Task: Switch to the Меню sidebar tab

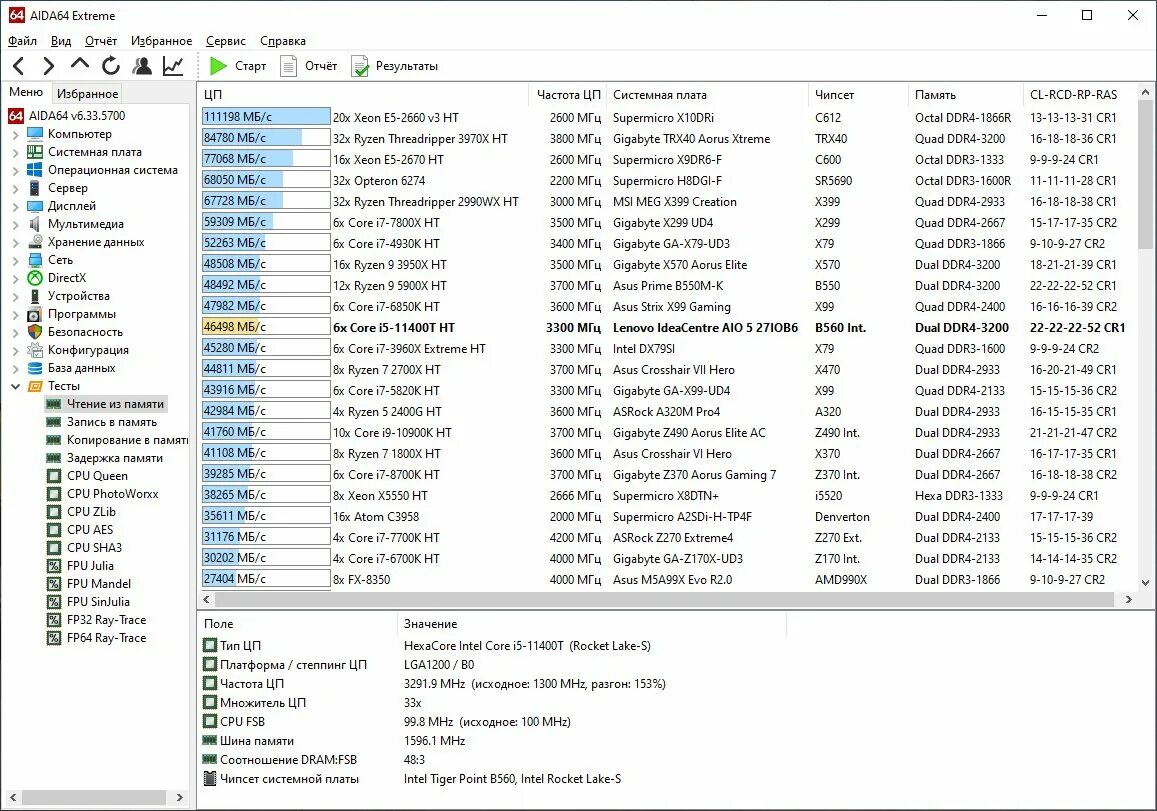Action: 26,92
